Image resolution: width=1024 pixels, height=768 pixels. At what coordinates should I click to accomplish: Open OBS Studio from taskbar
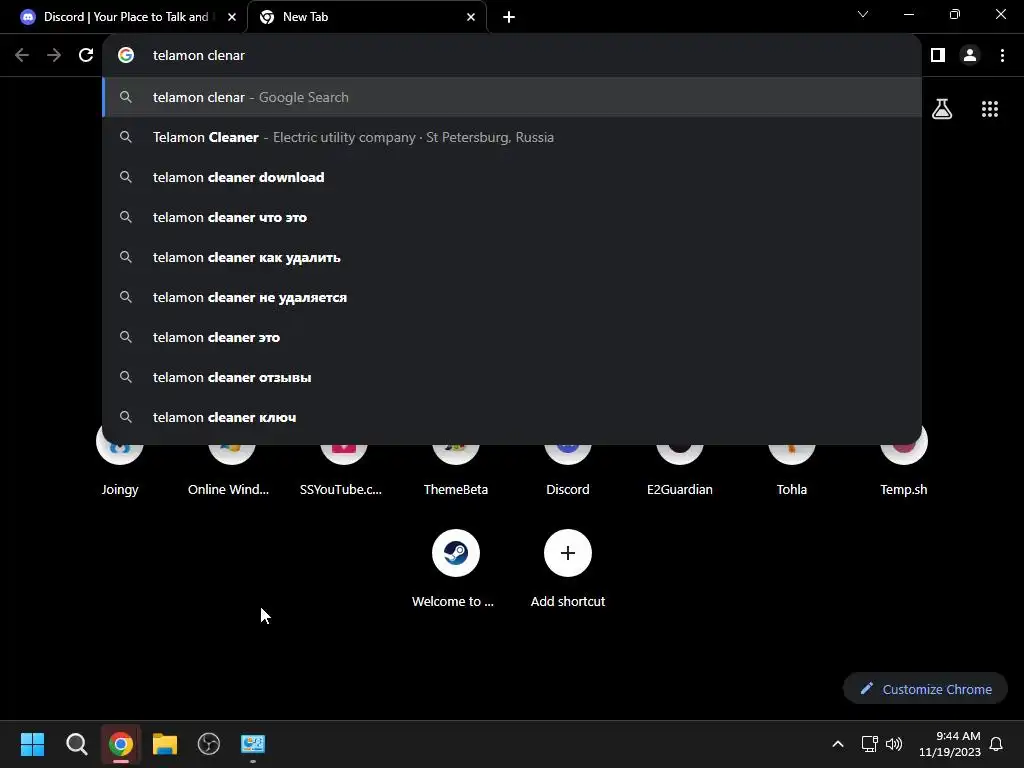[209, 744]
